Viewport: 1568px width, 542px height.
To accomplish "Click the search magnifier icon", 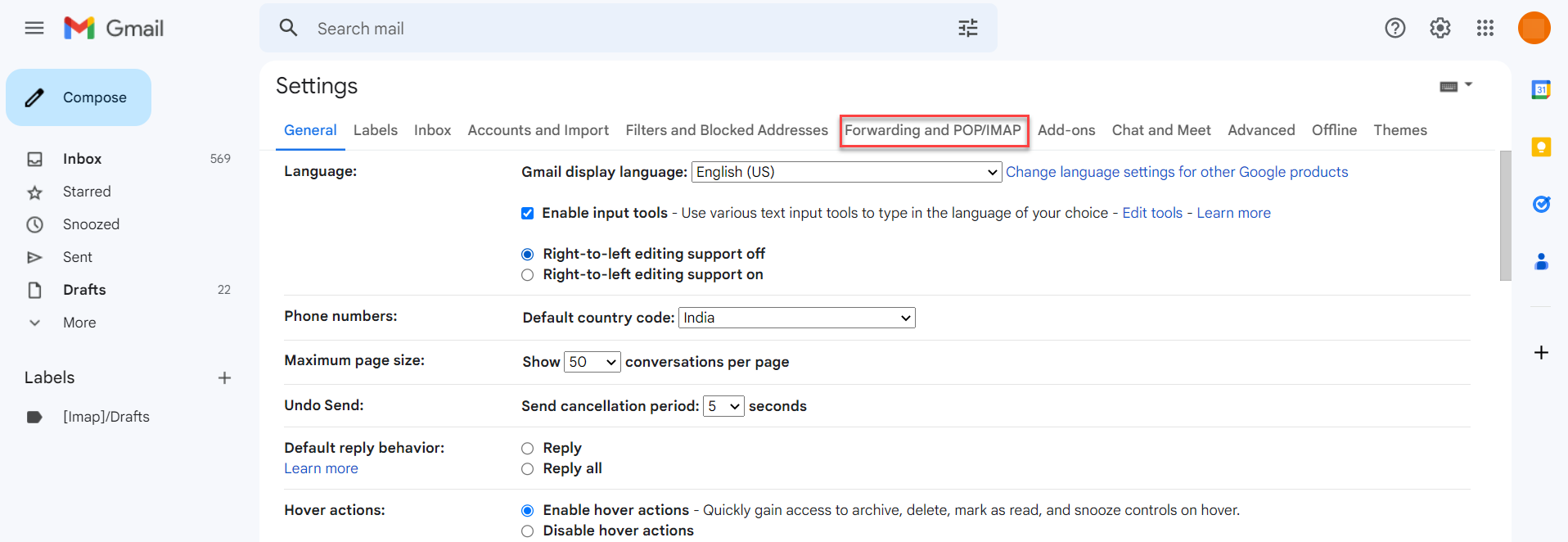I will pos(288,28).
